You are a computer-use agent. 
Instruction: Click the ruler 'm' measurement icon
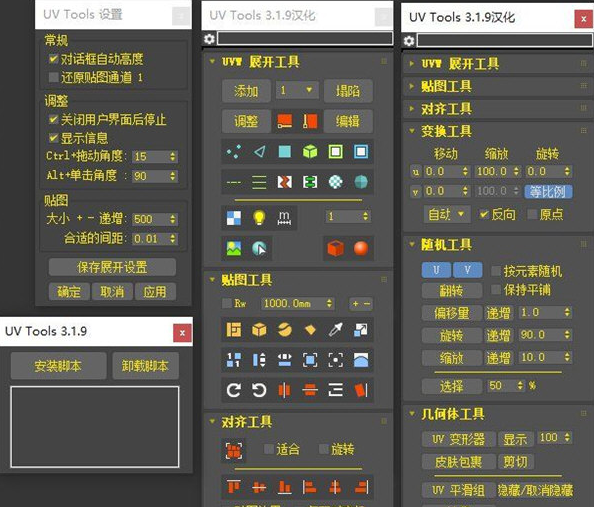click(284, 218)
